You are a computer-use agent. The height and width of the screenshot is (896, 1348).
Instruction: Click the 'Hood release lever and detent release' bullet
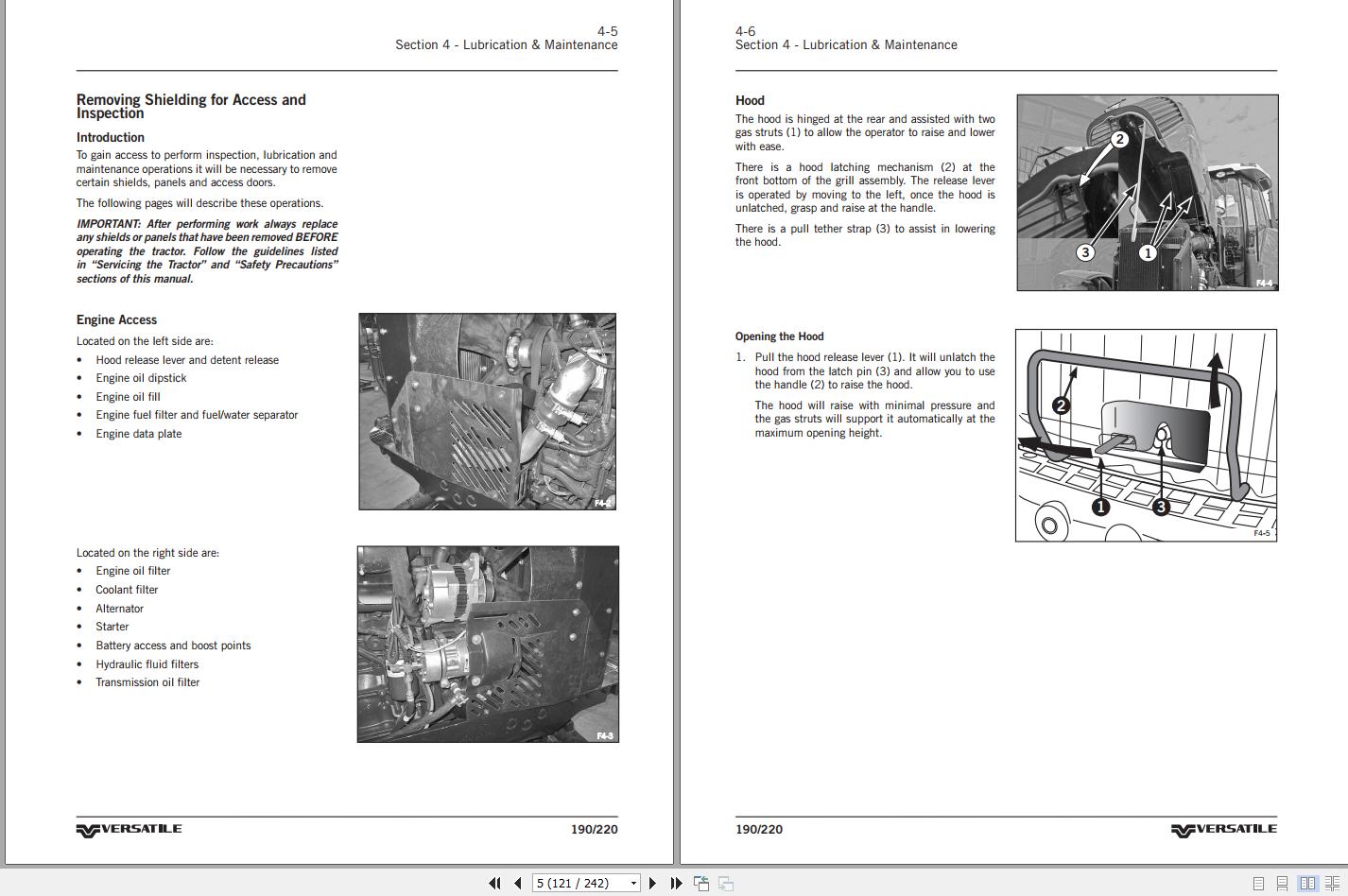coord(187,360)
